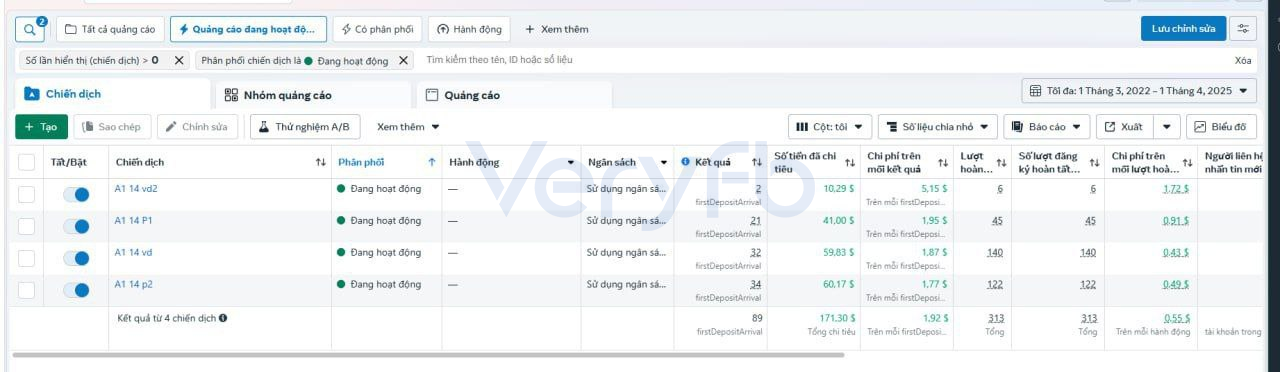1280x372 pixels.
Task: Select the 'Hành động' view filter
Action: (469, 29)
